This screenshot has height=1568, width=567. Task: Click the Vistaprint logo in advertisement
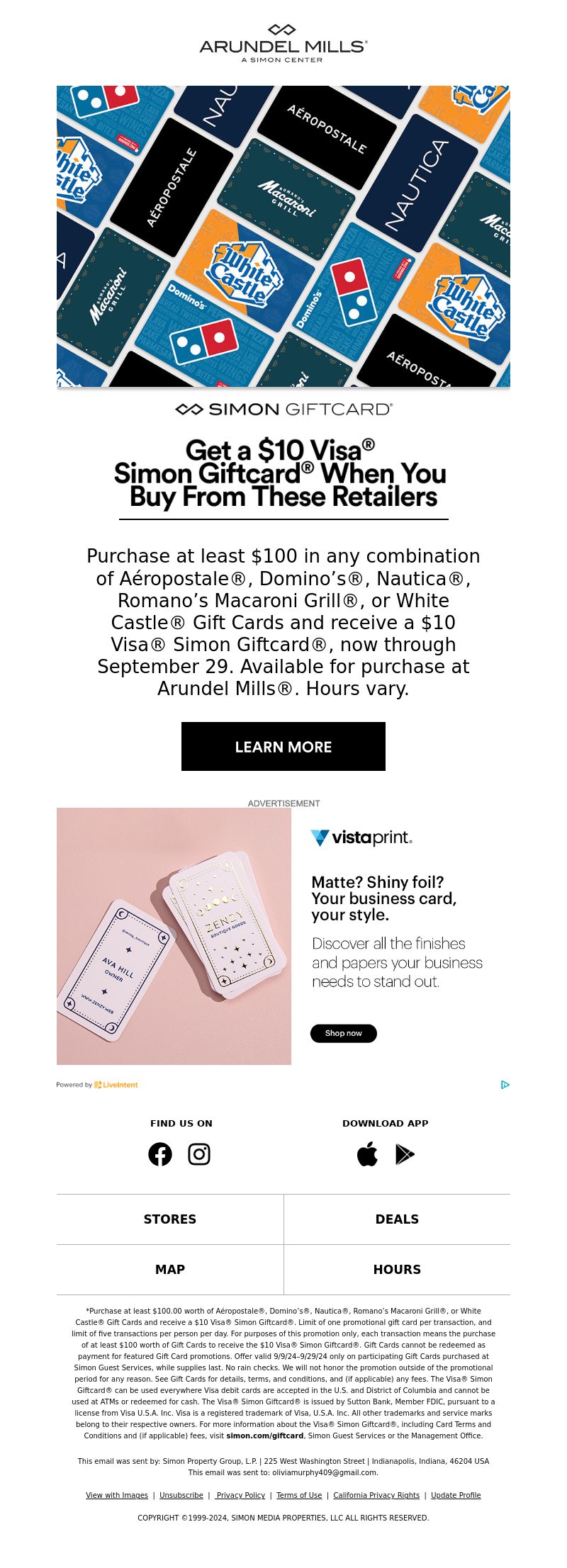(361, 838)
